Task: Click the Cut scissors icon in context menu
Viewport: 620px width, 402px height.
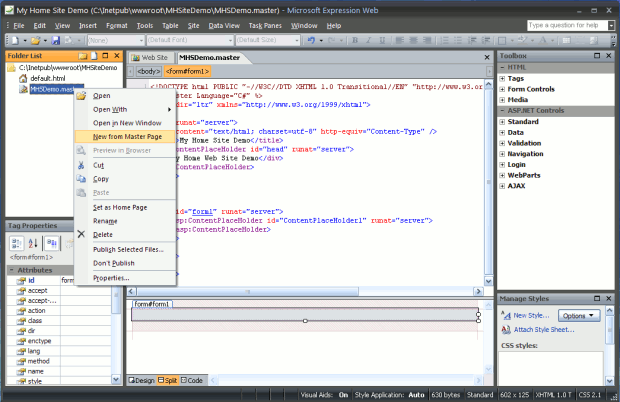Action: (x=81, y=165)
